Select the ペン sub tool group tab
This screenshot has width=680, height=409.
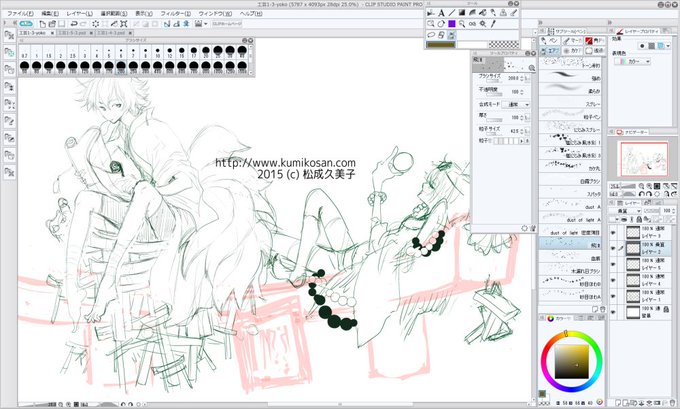pos(550,40)
